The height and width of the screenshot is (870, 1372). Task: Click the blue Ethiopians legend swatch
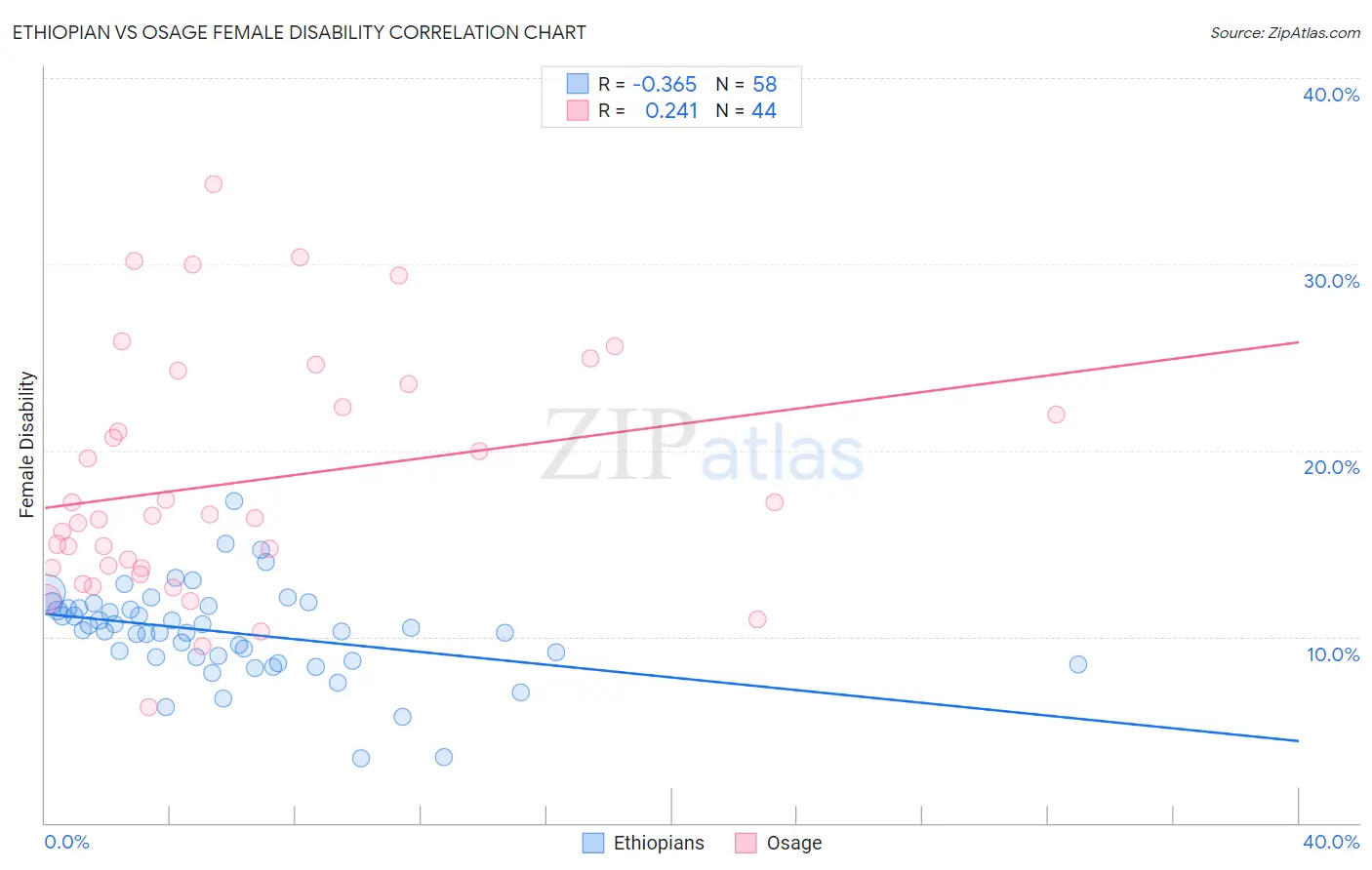[592, 843]
